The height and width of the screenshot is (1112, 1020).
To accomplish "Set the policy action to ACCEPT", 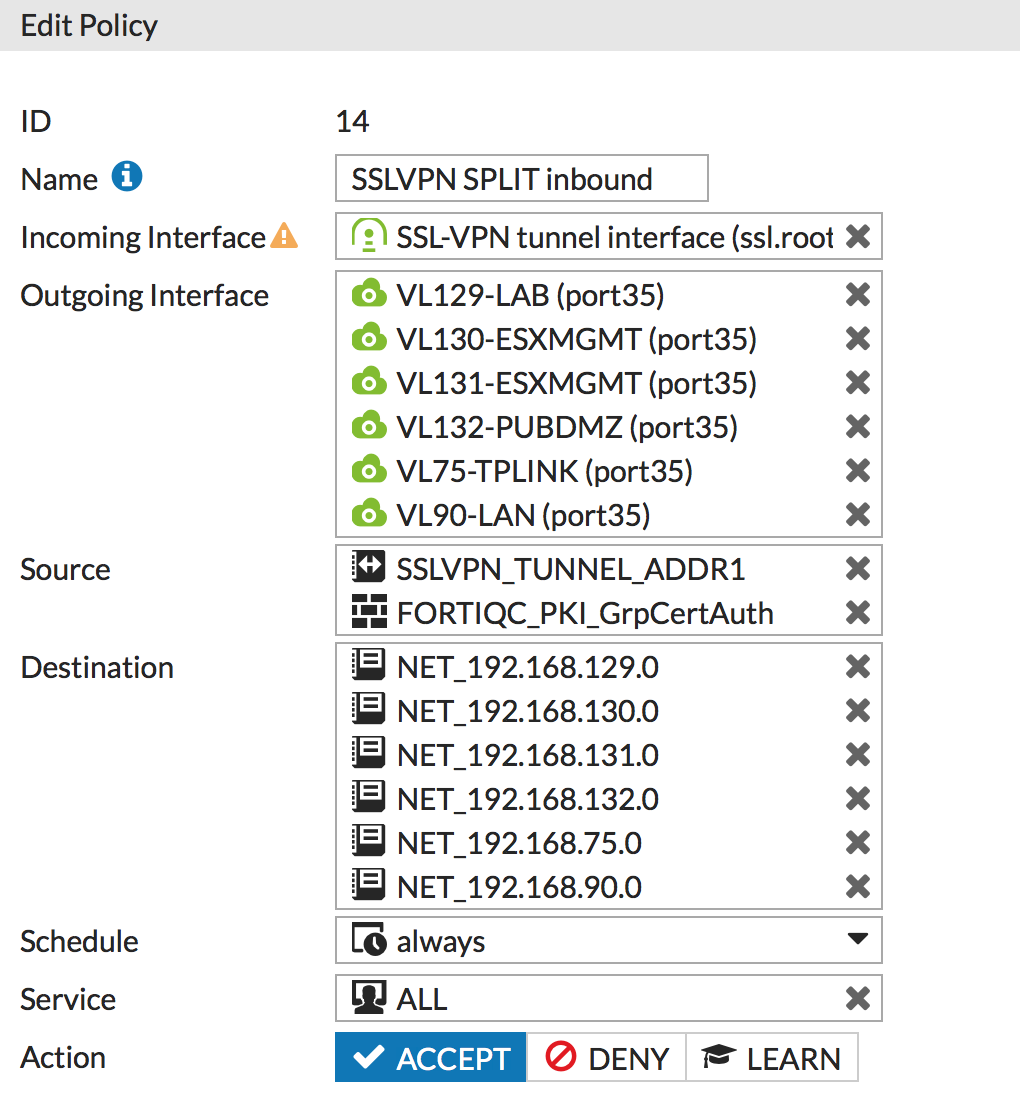I will pyautogui.click(x=431, y=1058).
